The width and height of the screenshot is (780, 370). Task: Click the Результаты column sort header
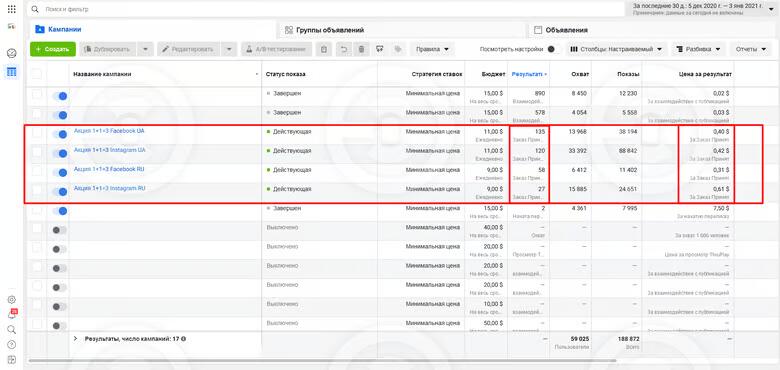(x=529, y=74)
